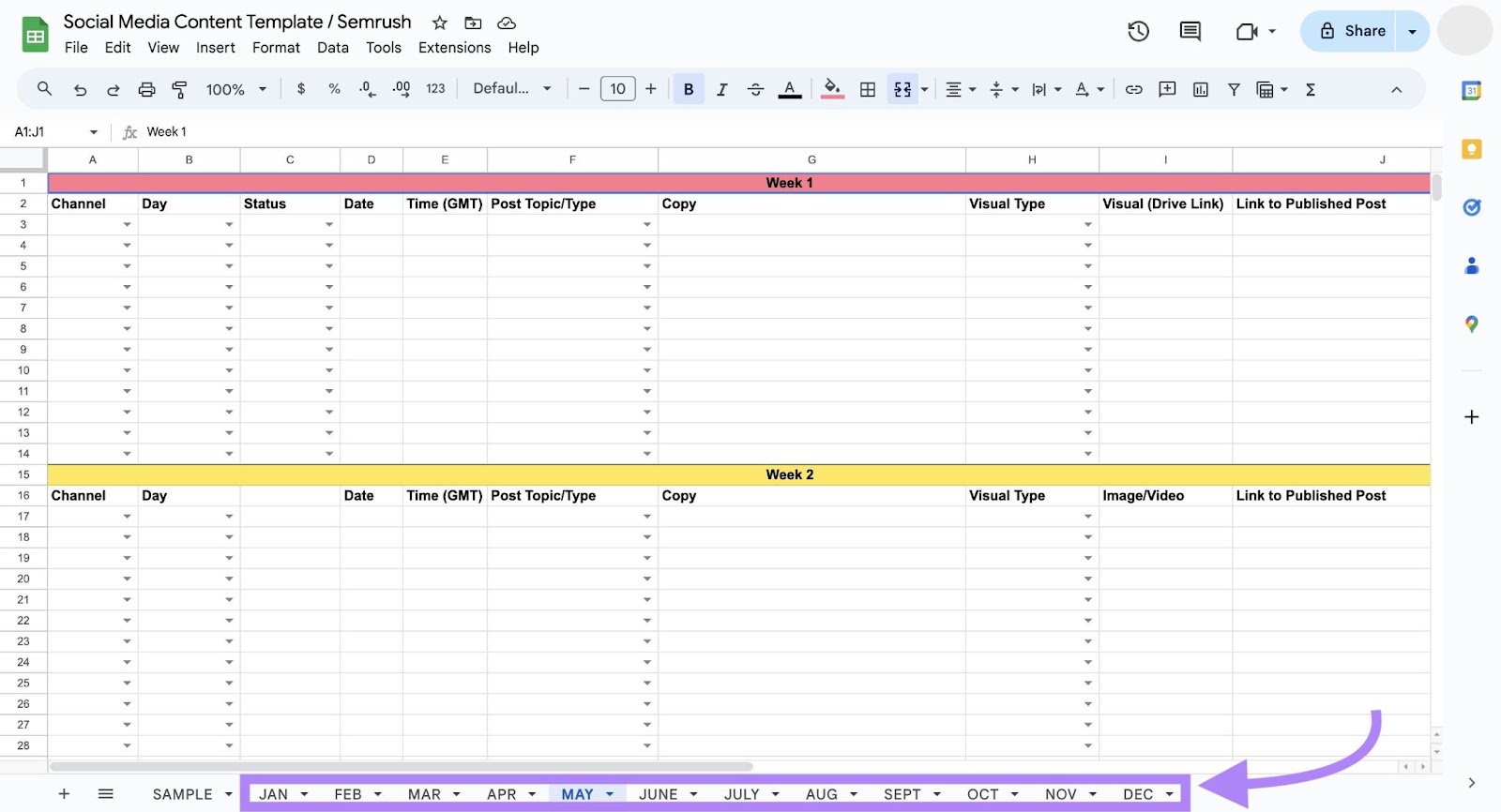Open filter views dropdown
The height and width of the screenshot is (812, 1501).
click(x=1272, y=89)
